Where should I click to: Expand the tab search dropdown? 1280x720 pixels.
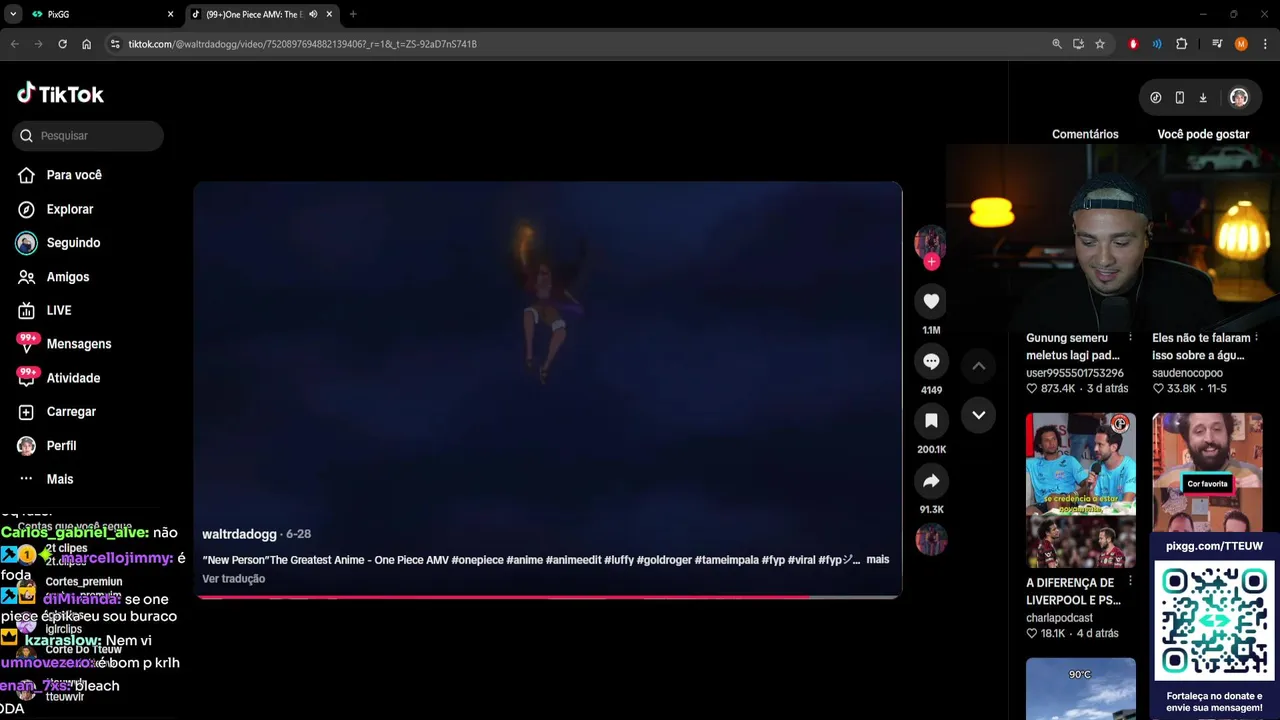(13, 14)
